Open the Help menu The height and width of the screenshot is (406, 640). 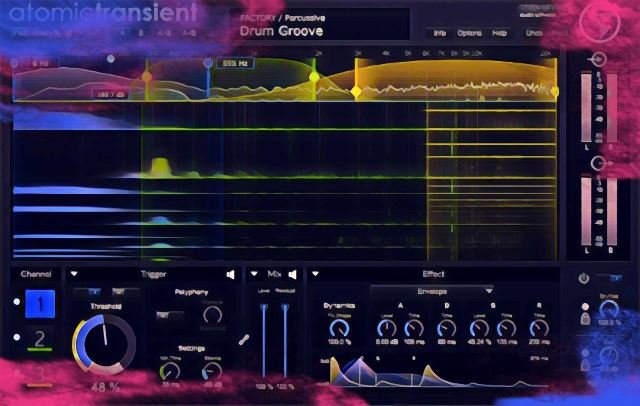point(499,33)
